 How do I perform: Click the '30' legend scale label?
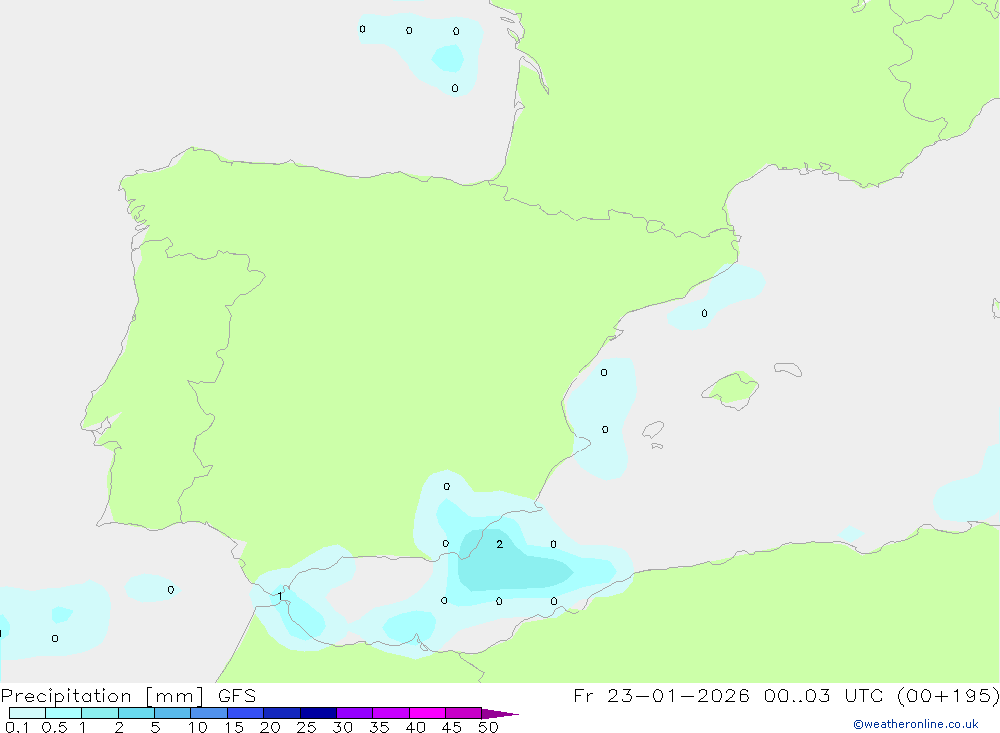point(342,727)
